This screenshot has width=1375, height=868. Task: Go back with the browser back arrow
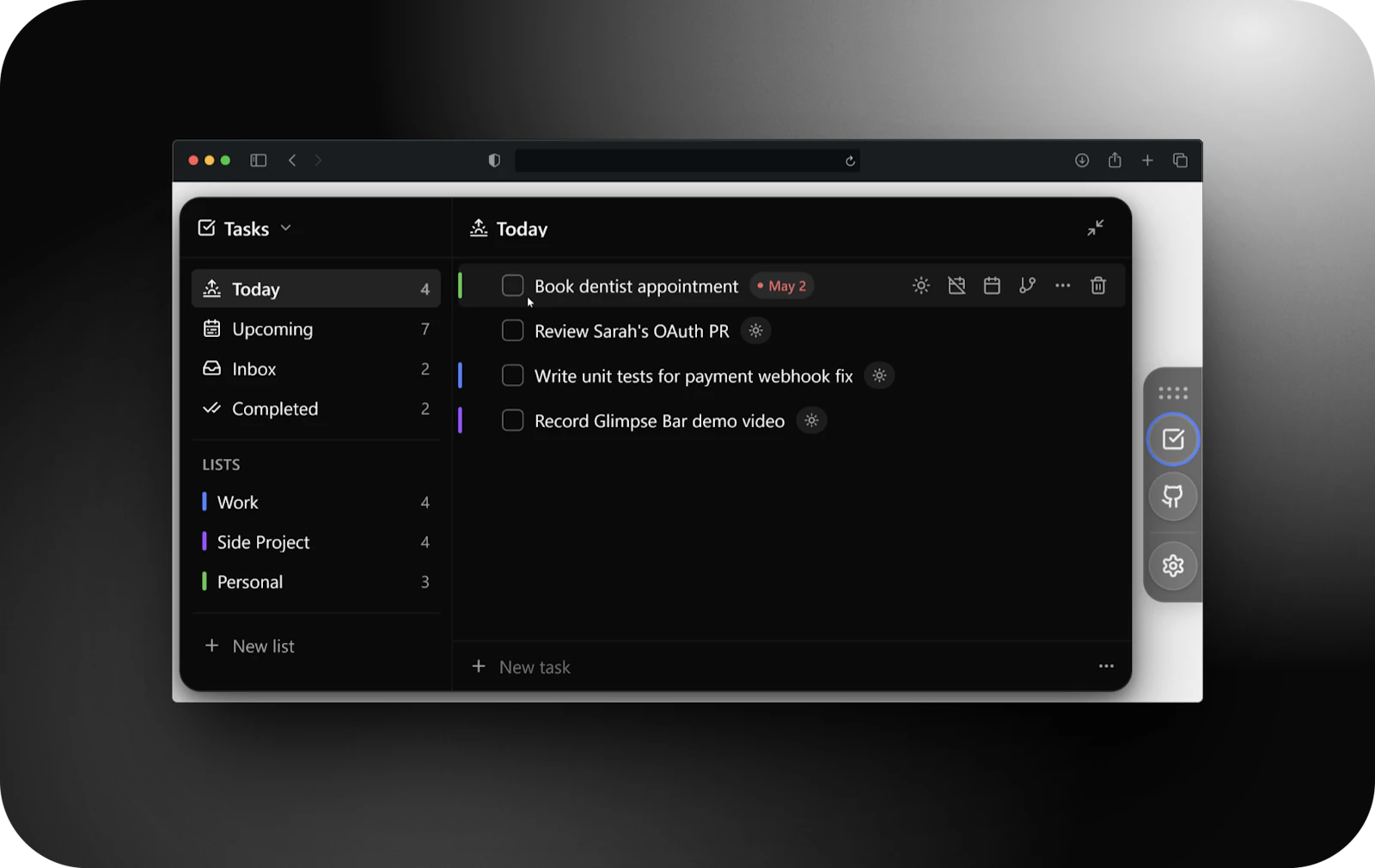[x=292, y=161]
